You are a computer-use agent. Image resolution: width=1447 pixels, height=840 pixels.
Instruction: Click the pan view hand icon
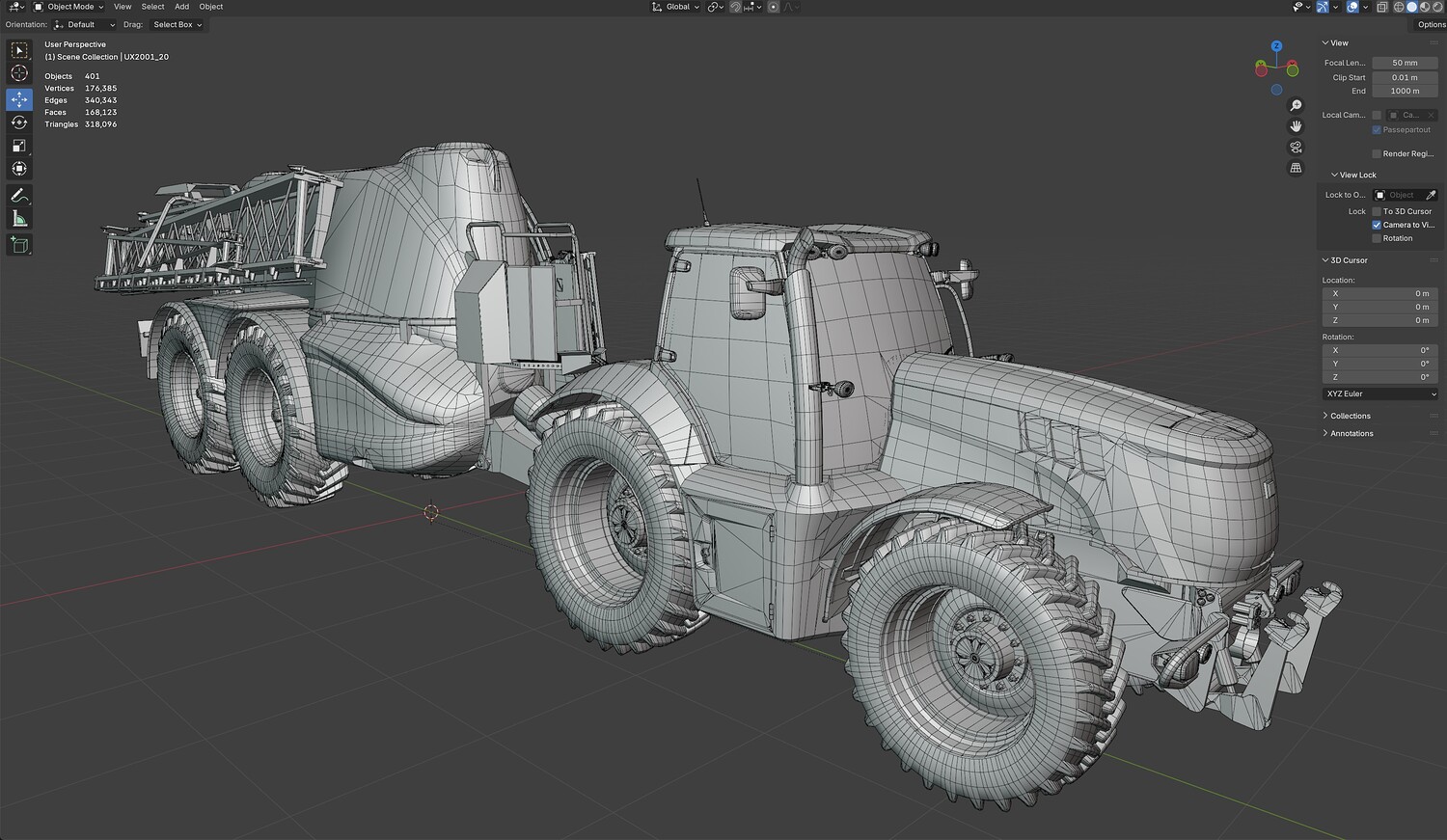1297,126
